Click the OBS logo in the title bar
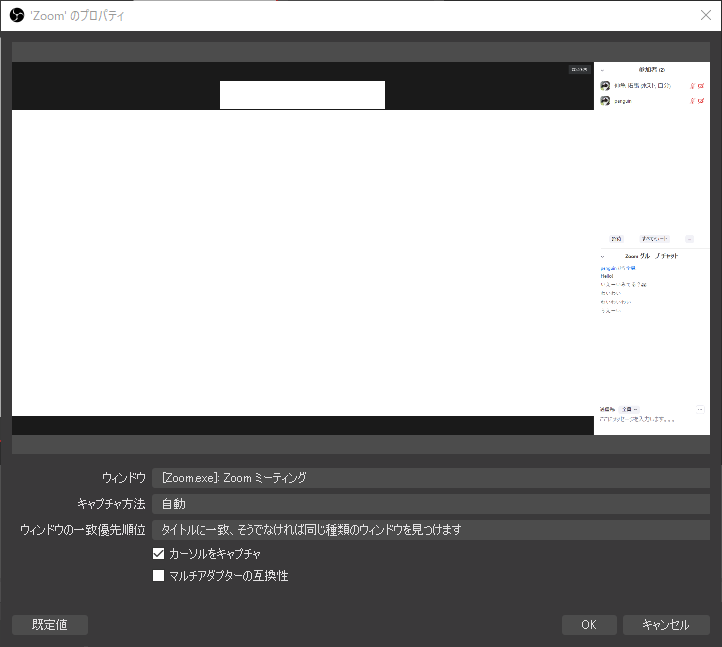This screenshot has height=647, width=722. [17, 15]
